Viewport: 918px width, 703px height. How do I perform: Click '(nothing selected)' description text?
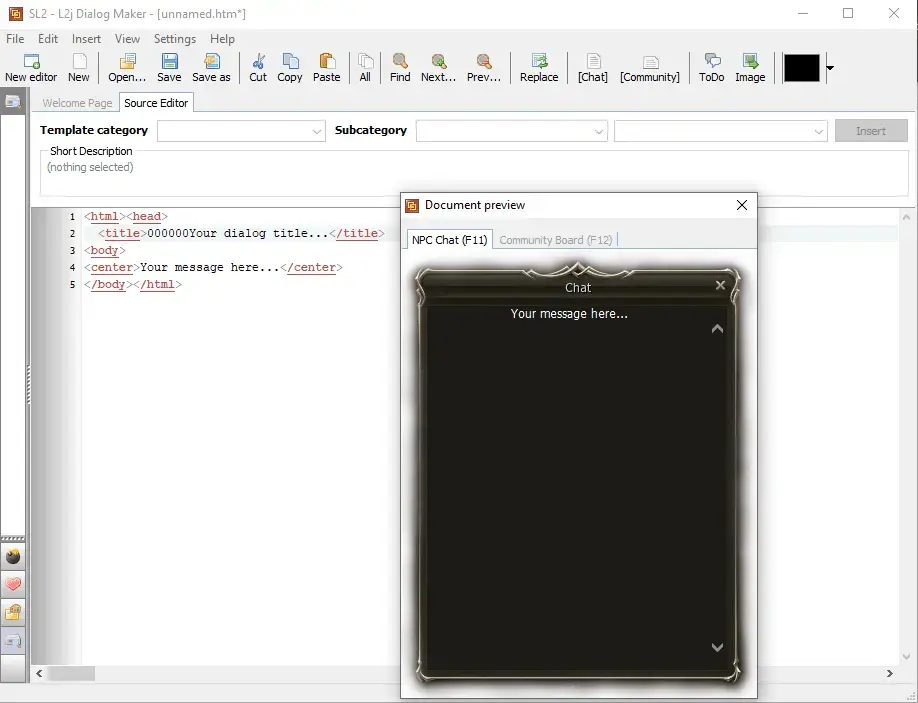pos(90,167)
